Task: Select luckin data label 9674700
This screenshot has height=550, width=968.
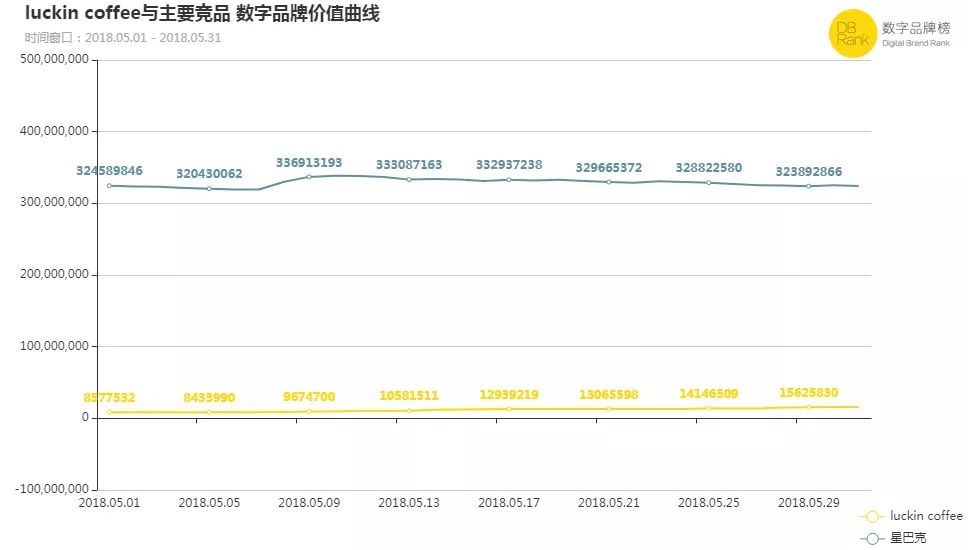Action: tap(309, 396)
